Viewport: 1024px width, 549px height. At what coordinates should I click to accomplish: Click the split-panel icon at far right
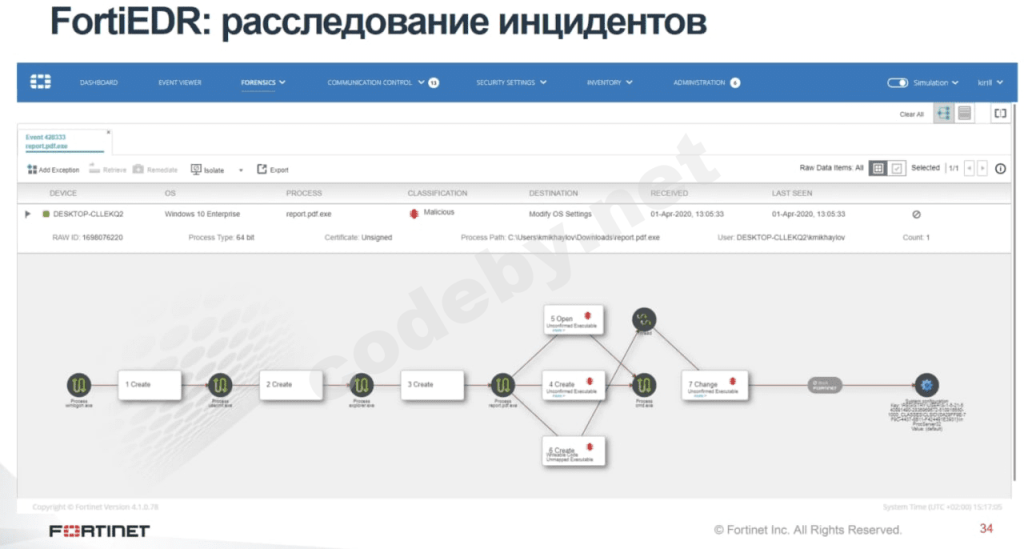point(1000,114)
